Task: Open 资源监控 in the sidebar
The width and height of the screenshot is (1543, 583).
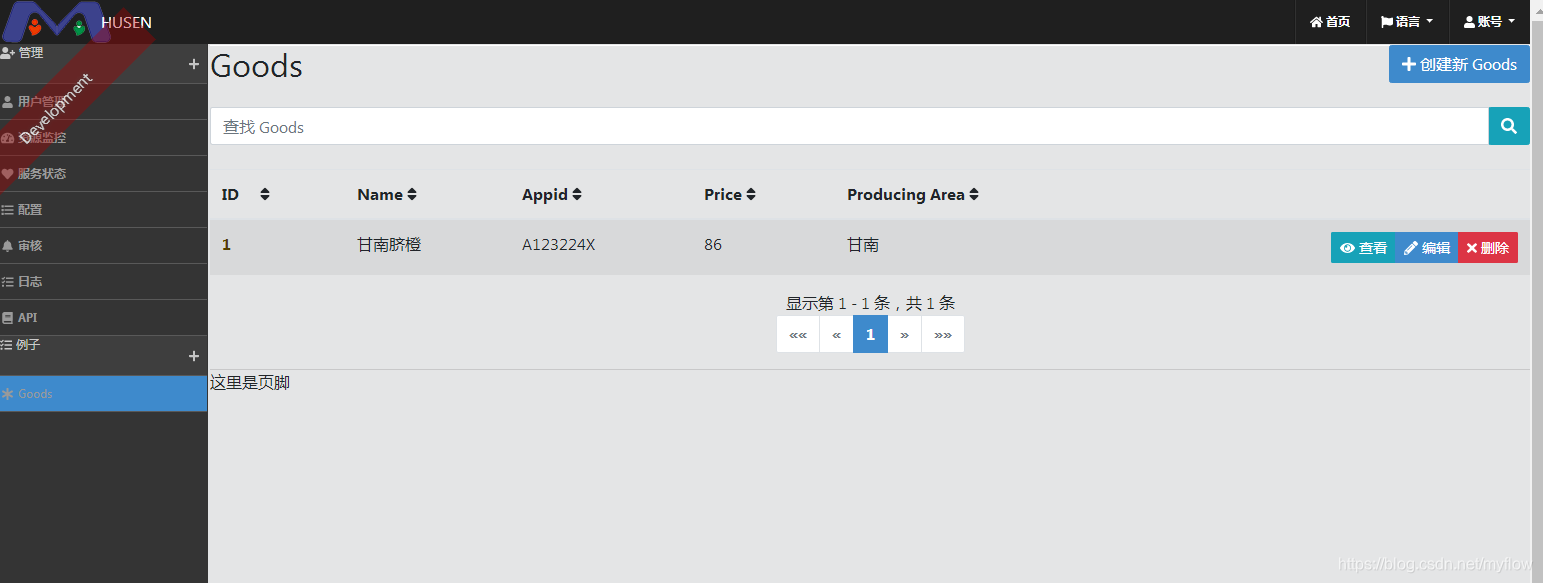Action: [x=104, y=138]
